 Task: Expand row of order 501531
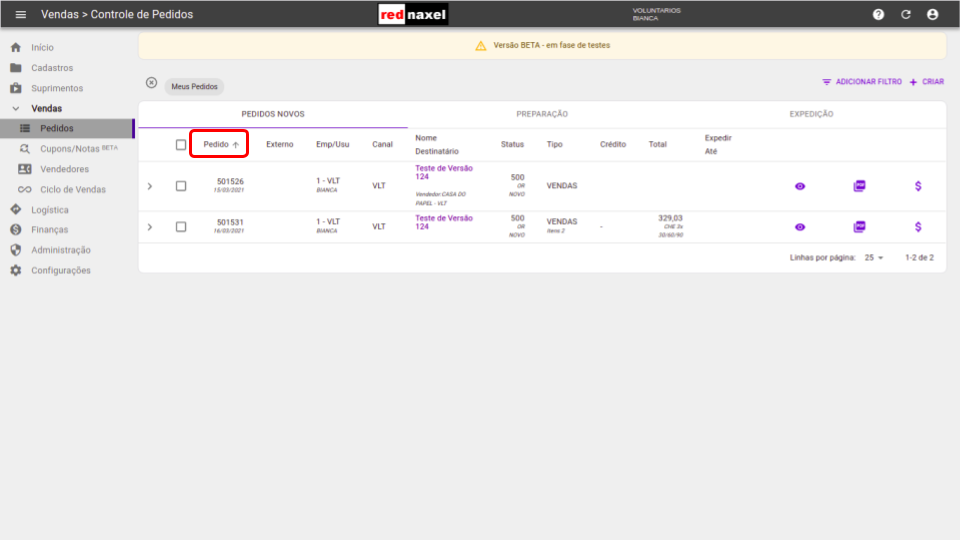pyautogui.click(x=149, y=227)
